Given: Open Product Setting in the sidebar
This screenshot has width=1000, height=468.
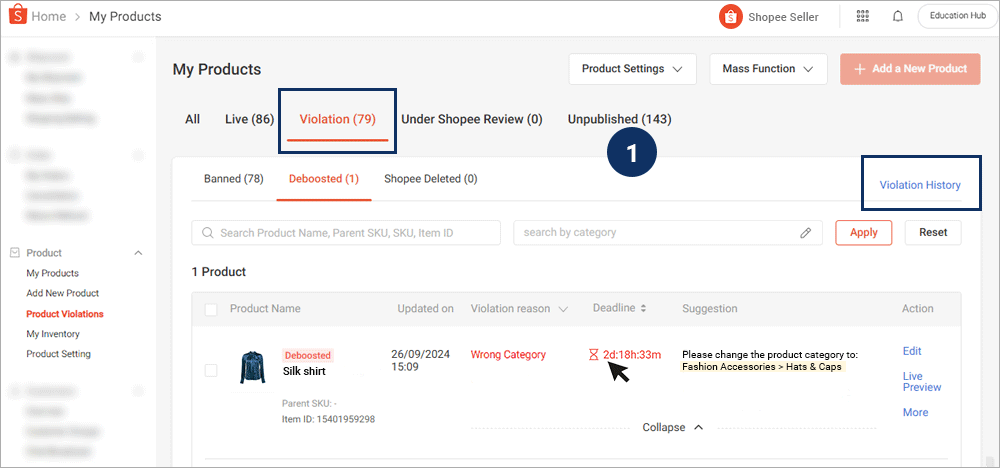Looking at the screenshot, I should tap(58, 354).
